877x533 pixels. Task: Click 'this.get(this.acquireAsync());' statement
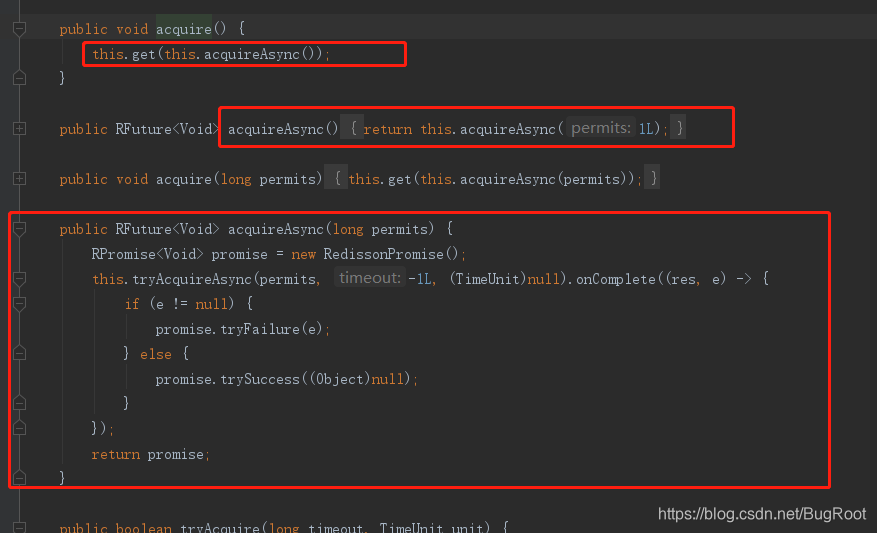pyautogui.click(x=211, y=54)
